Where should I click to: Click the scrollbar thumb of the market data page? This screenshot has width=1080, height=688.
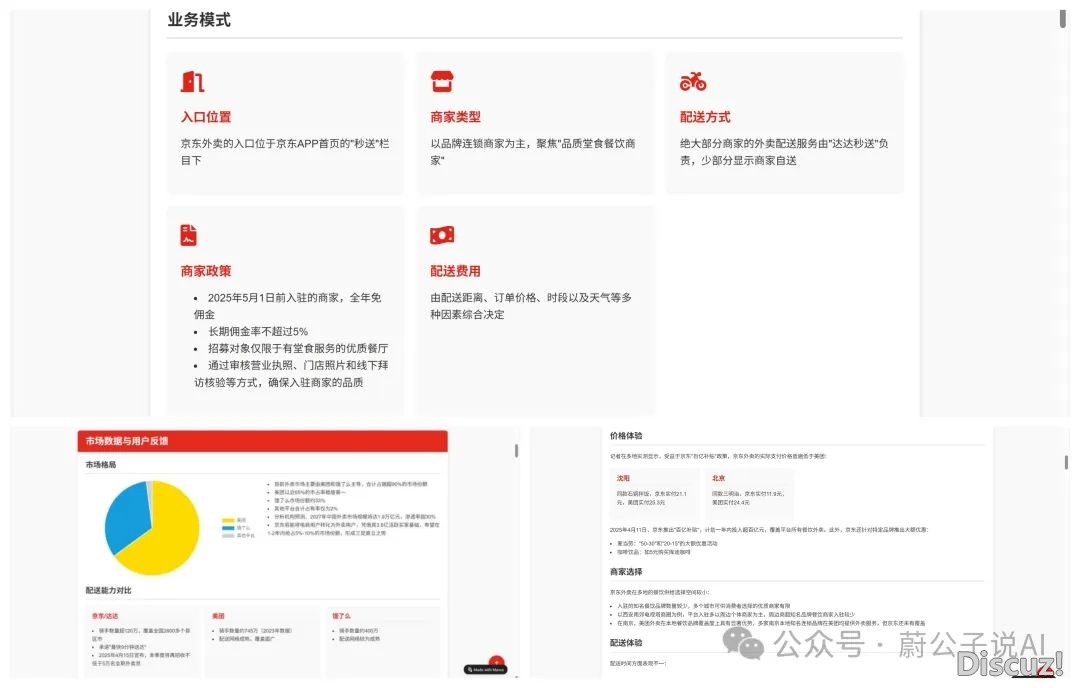pos(517,451)
